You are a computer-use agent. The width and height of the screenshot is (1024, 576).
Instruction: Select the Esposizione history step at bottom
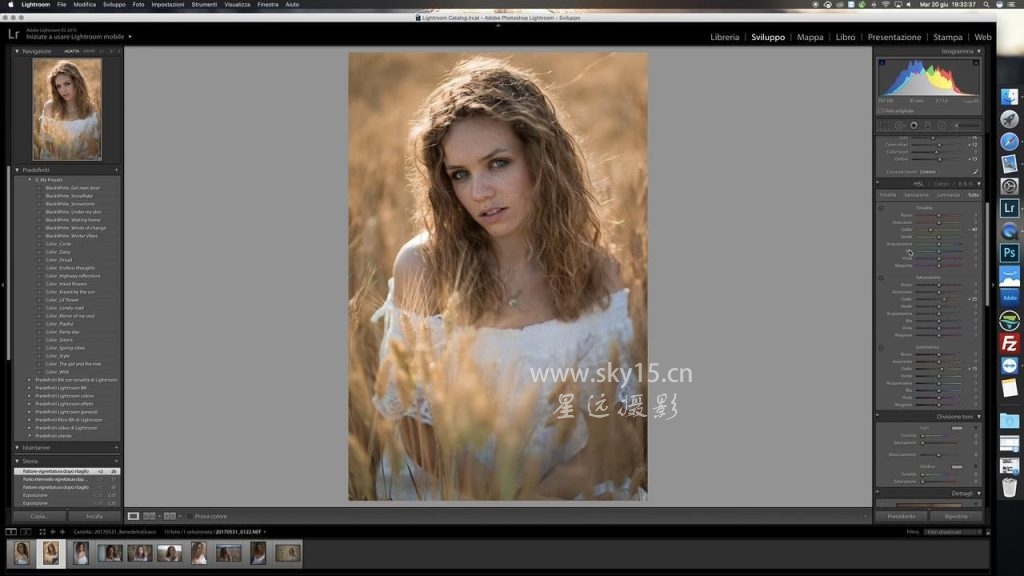pos(69,503)
